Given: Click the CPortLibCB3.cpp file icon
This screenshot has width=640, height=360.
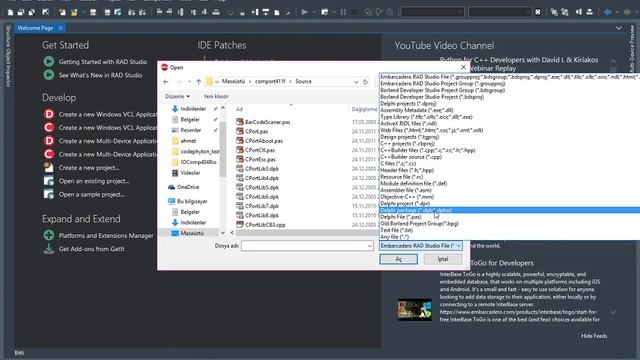Looking at the screenshot, I should [x=240, y=224].
